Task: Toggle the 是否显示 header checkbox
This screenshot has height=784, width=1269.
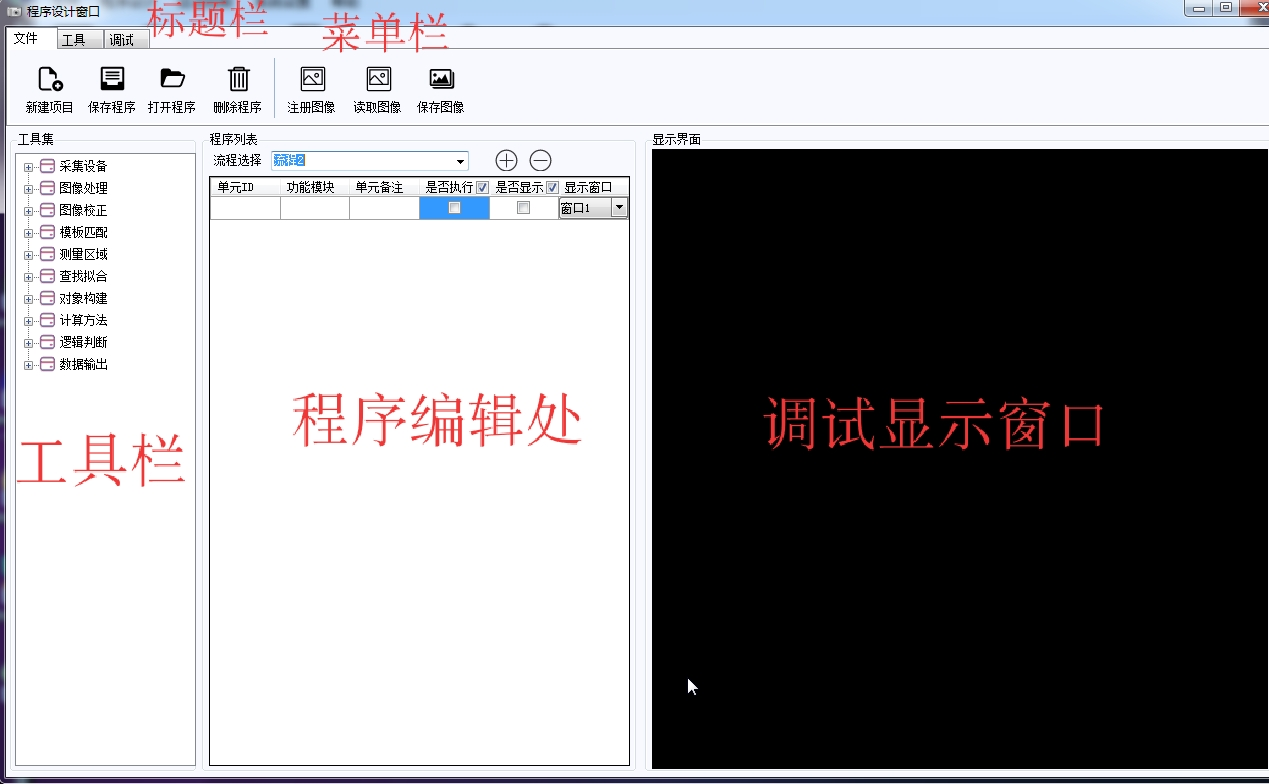Action: (552, 187)
